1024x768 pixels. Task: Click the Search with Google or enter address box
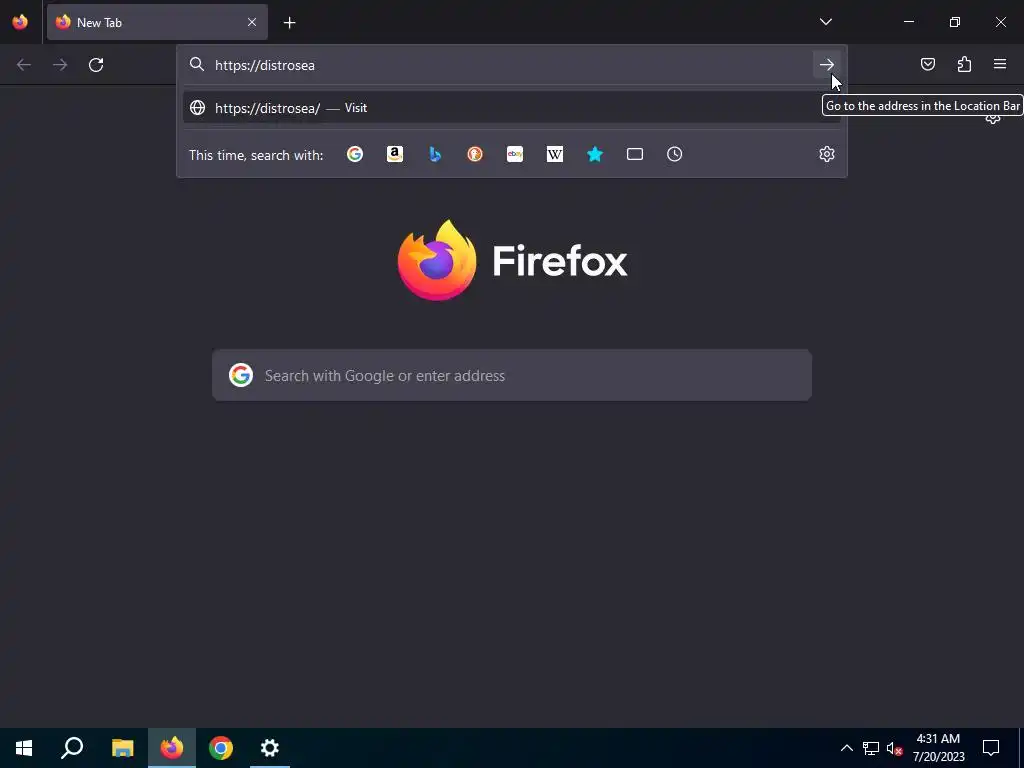point(512,376)
